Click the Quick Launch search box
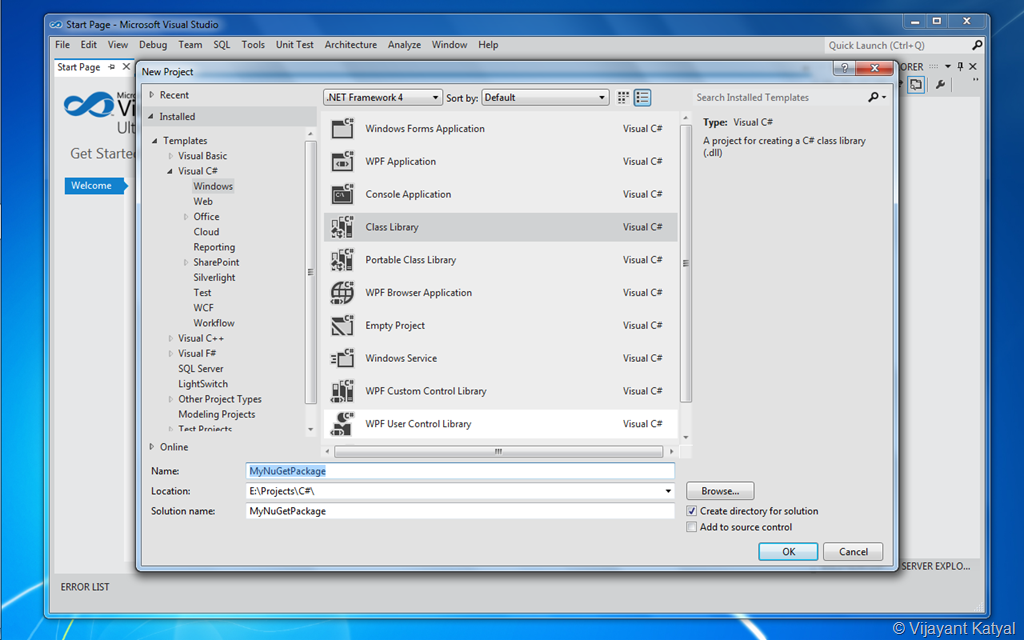Screen dimensions: 1024x640 898,45
